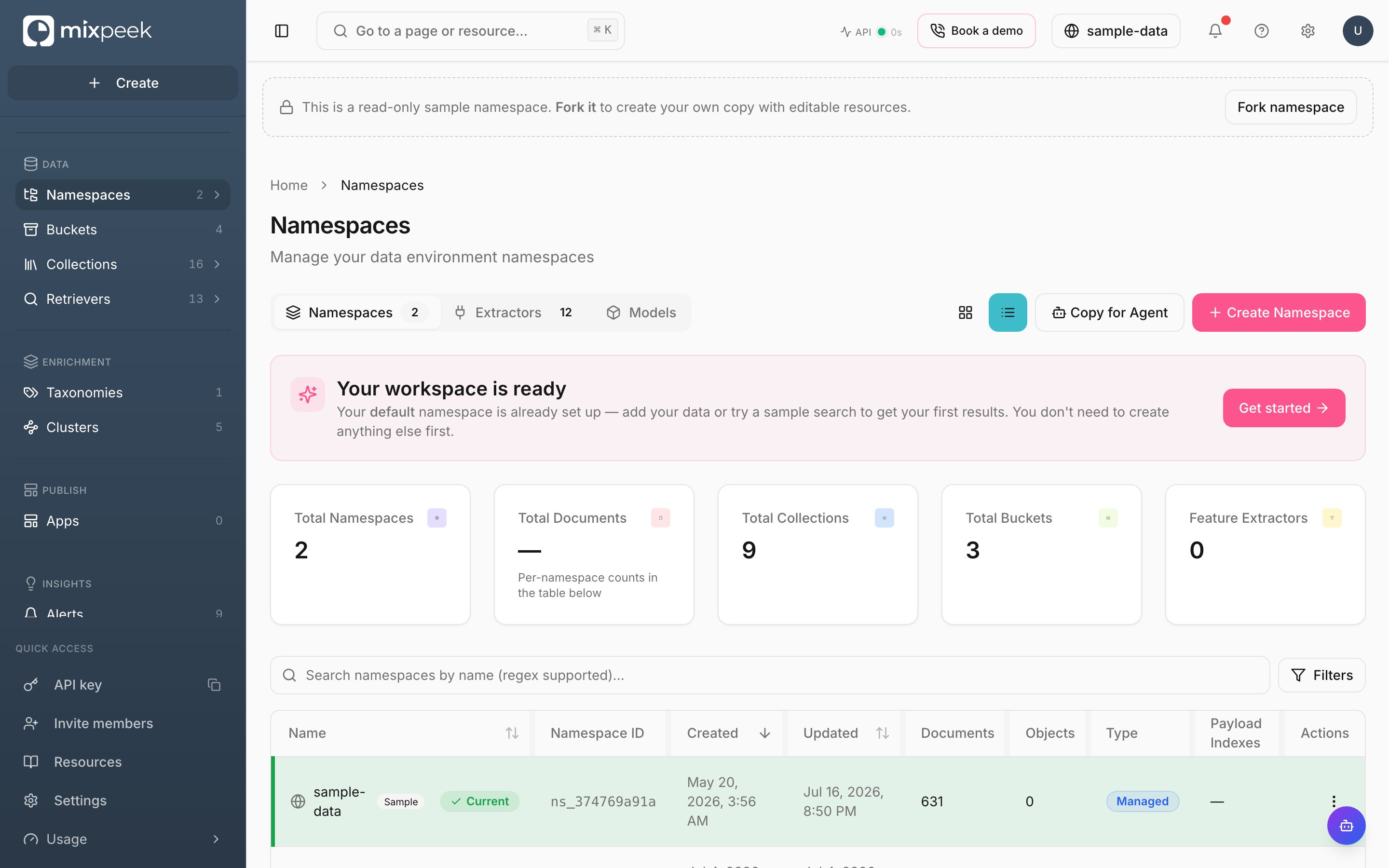Open the floating assistant bot button
Image resolution: width=1389 pixels, height=868 pixels.
point(1346,826)
